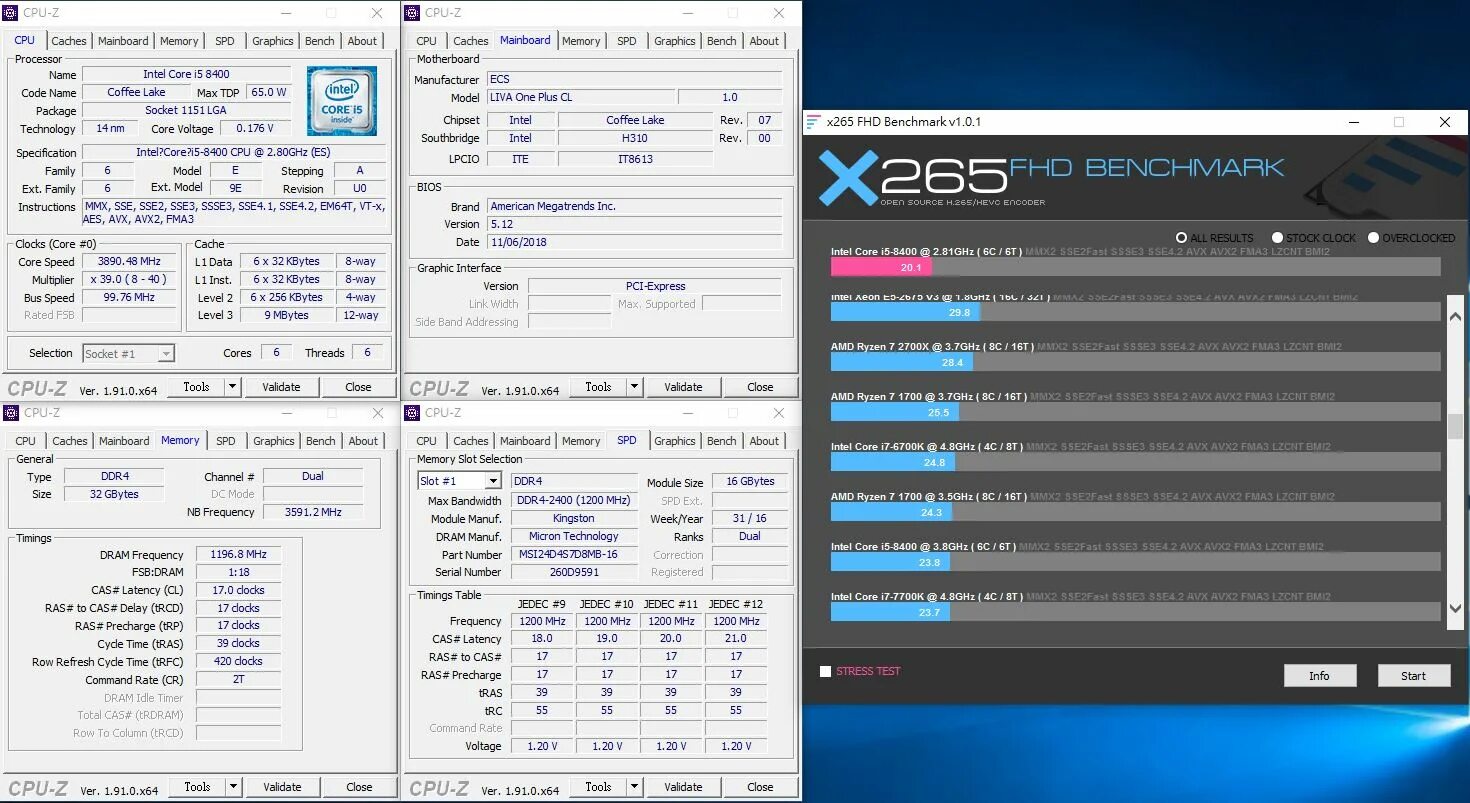Screen dimensions: 1470x803
Task: Open CPU tab in SPD window
Action: [x=426, y=441]
